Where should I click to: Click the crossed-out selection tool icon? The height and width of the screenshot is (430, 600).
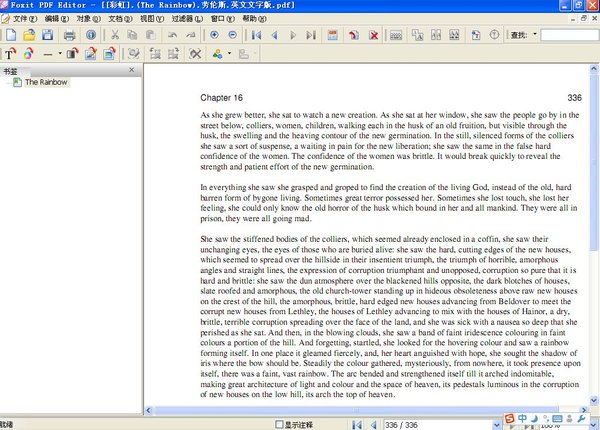(x=195, y=54)
